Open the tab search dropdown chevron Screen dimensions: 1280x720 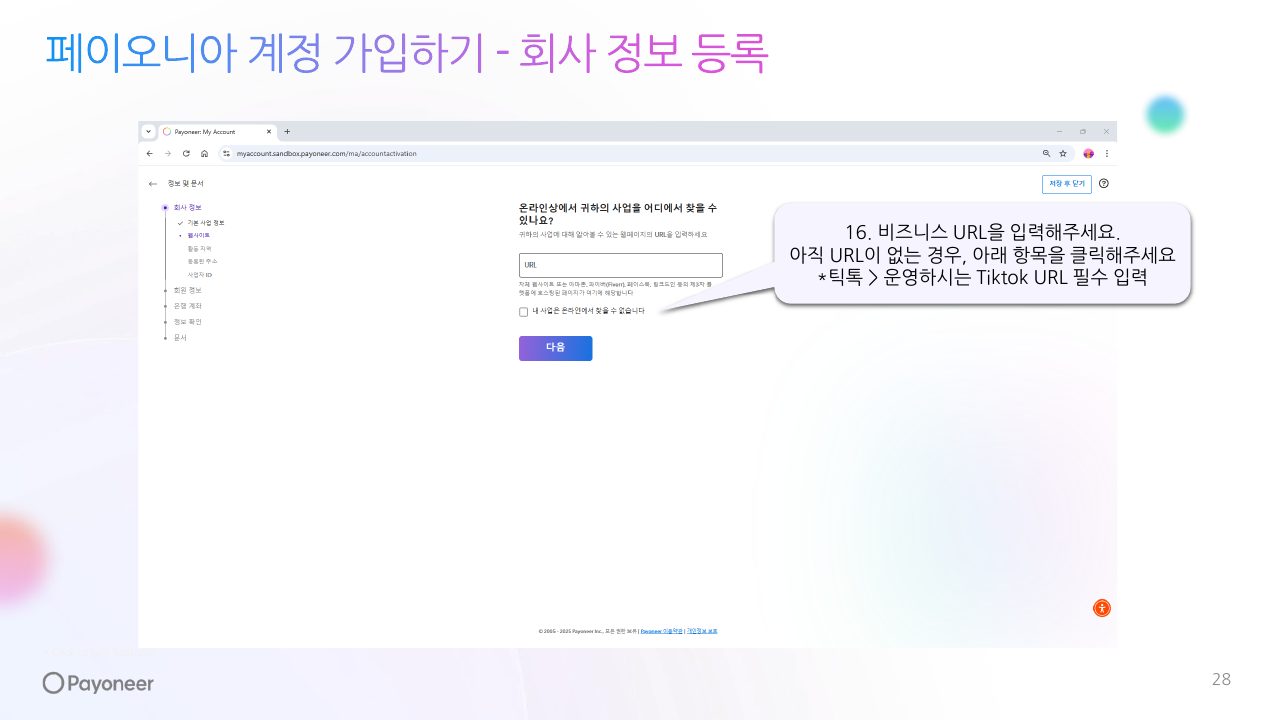(x=149, y=132)
